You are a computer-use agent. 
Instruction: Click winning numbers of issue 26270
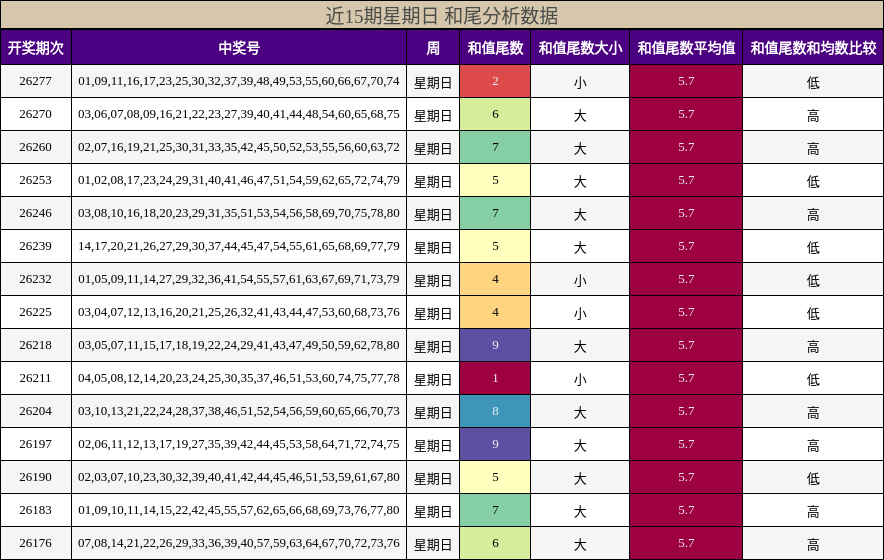point(239,114)
